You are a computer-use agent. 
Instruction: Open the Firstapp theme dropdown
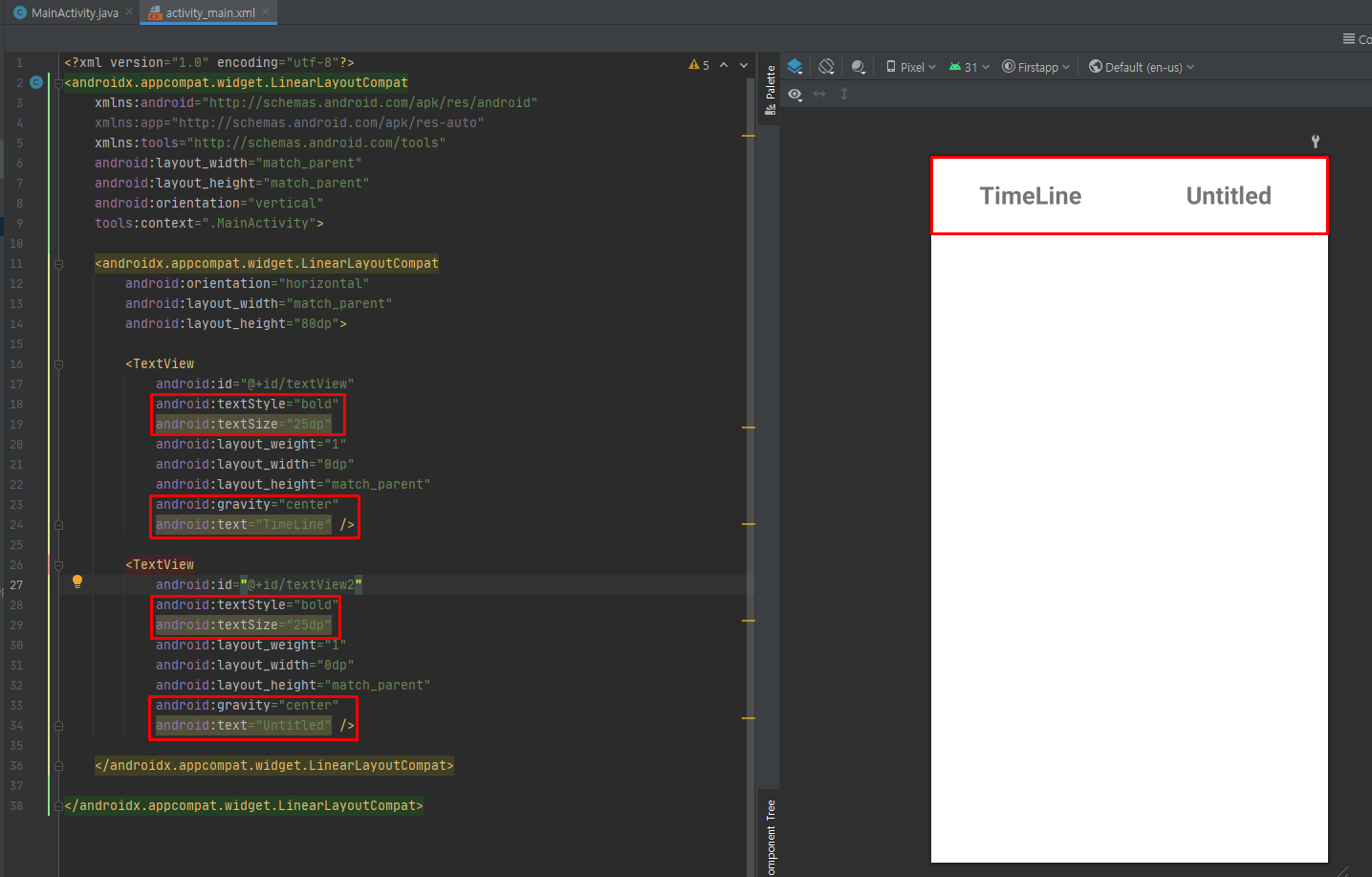[1036, 67]
